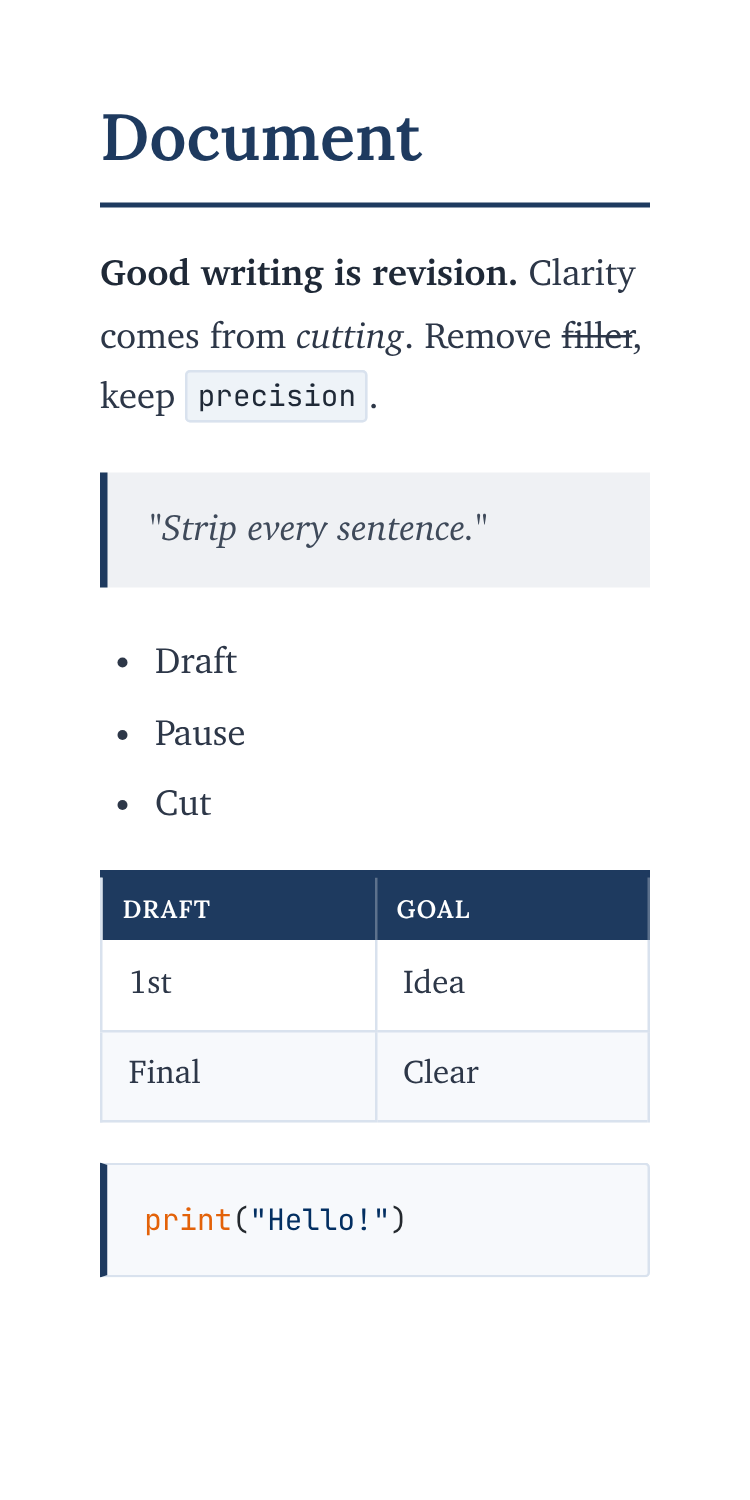Click the 'Strip every sentence.' blockquote

[375, 530]
